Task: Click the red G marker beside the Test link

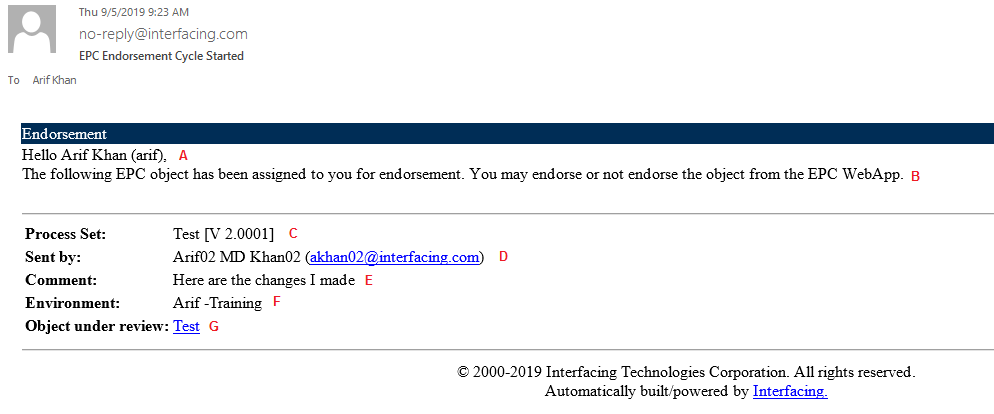Action: pos(212,327)
